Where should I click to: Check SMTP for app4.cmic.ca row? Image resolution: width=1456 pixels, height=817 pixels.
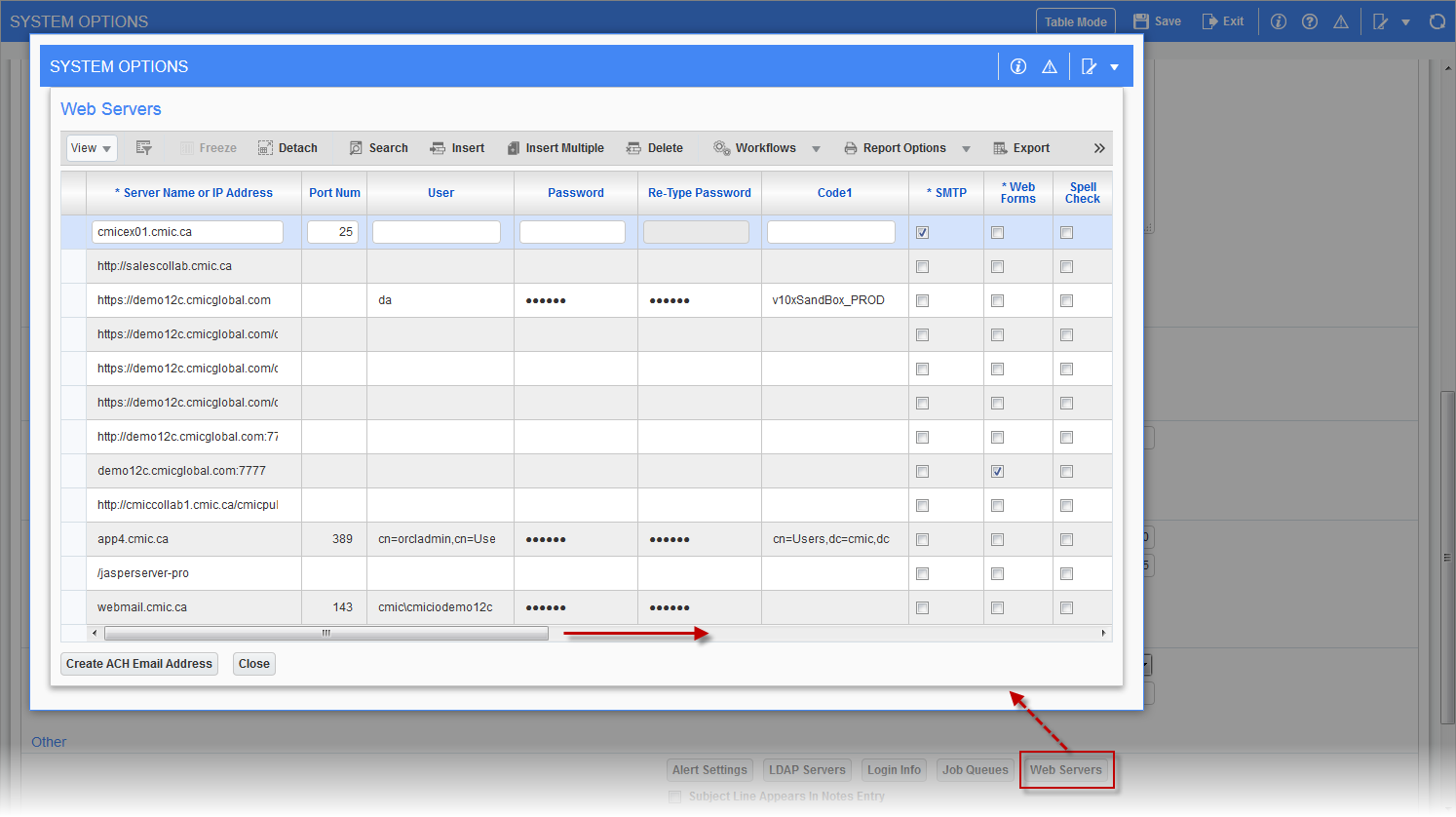point(923,539)
